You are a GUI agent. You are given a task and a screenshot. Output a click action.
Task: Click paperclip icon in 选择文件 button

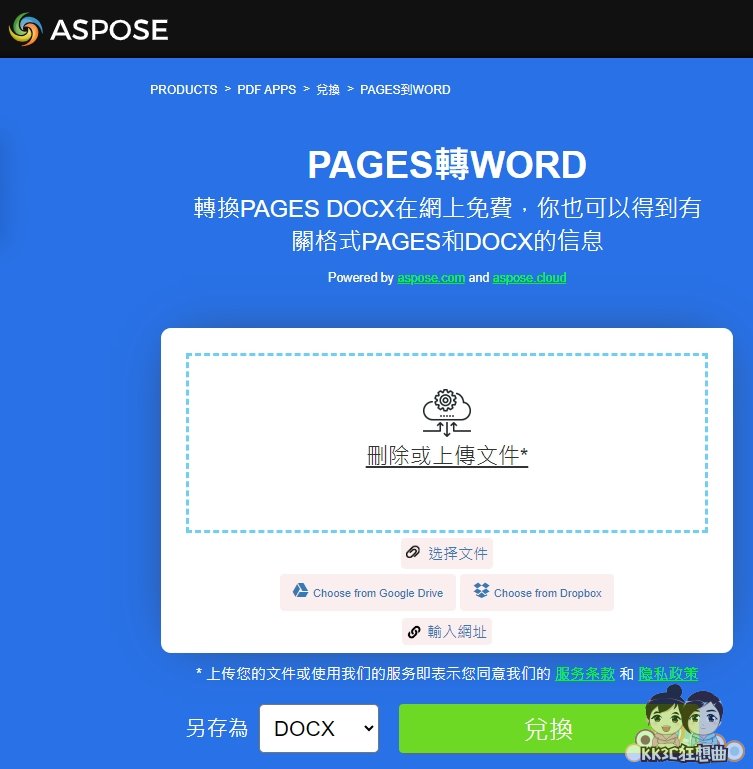point(413,552)
